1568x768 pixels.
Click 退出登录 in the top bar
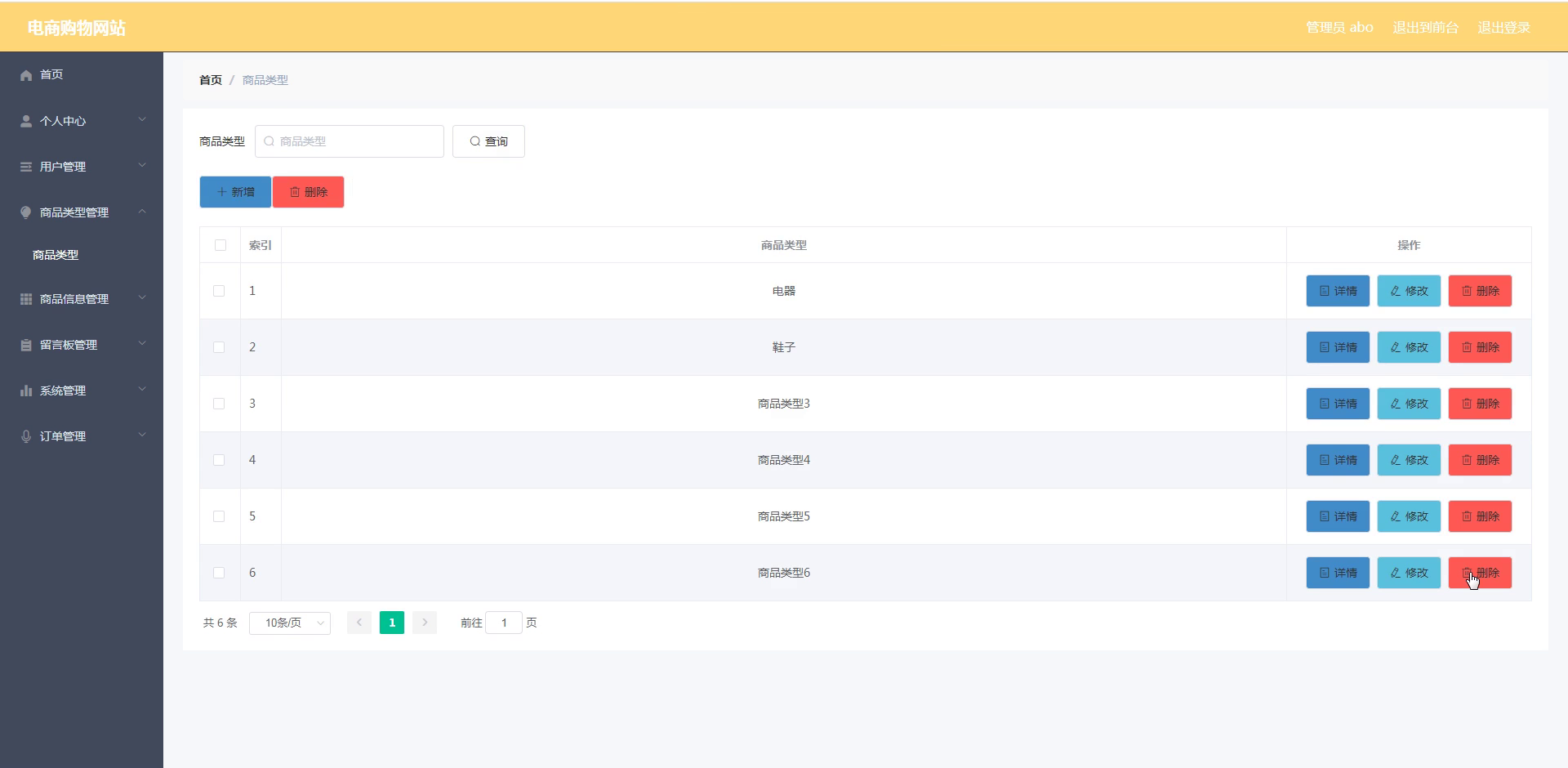(1503, 28)
